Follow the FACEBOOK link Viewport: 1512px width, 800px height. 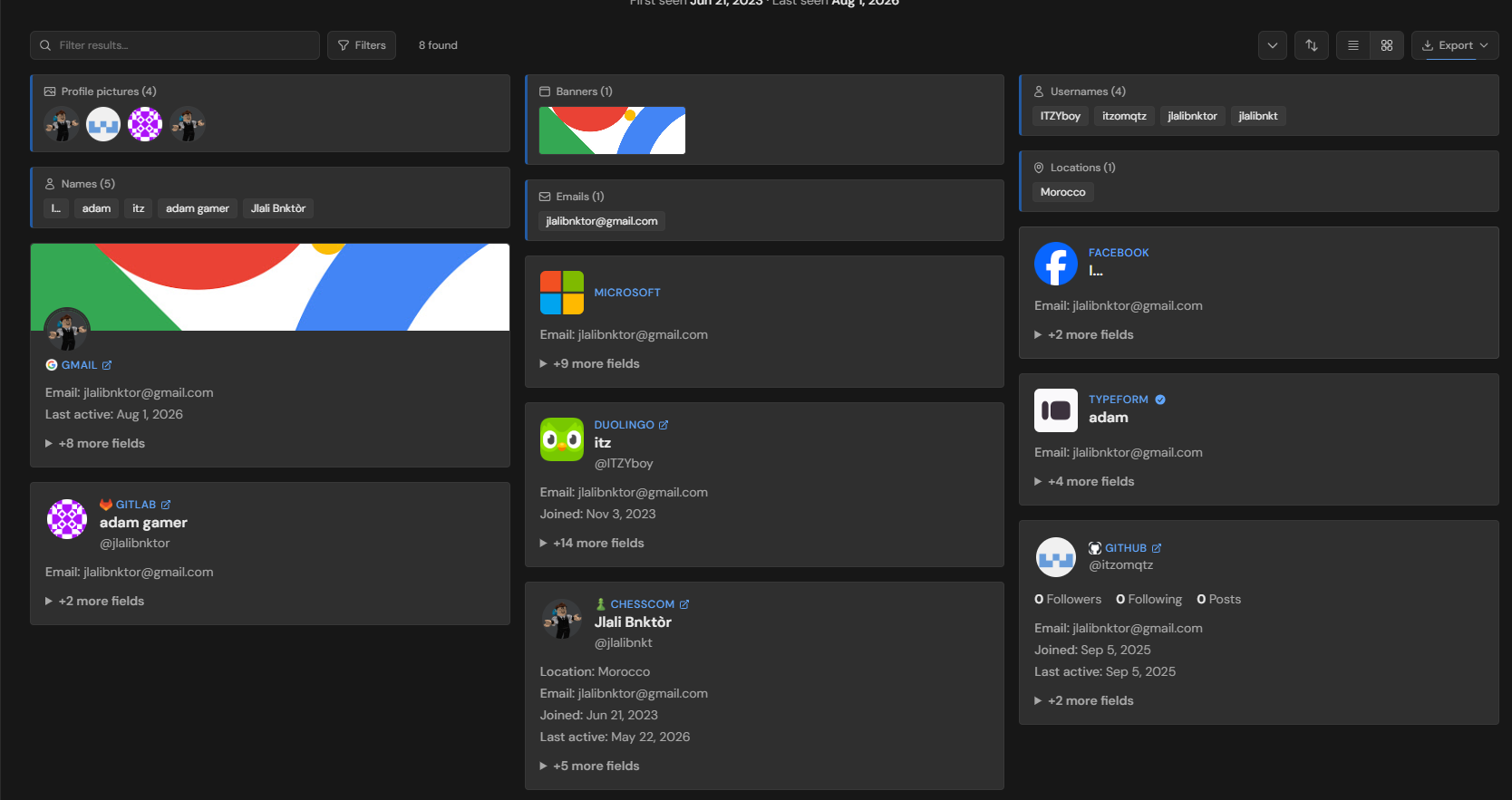(x=1119, y=253)
